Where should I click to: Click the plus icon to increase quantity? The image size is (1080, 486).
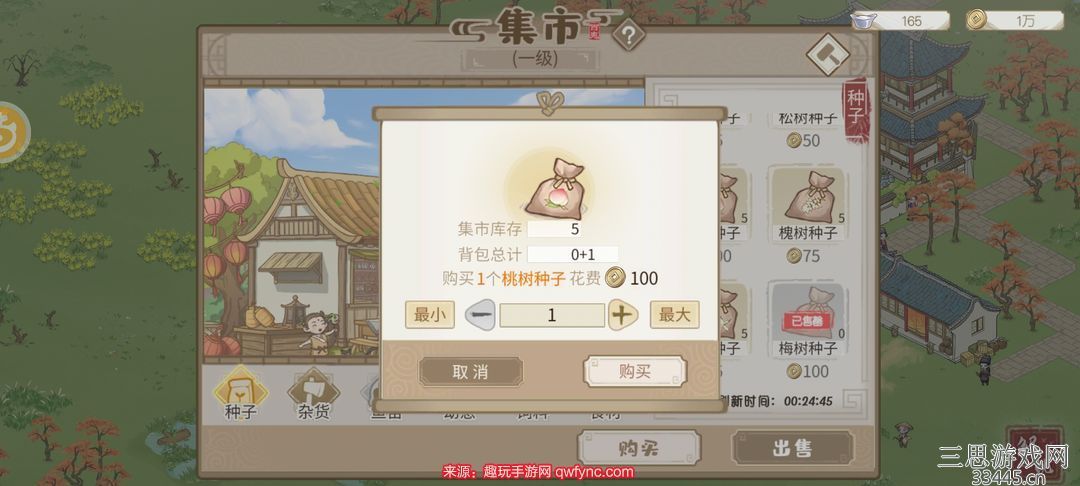pos(622,315)
